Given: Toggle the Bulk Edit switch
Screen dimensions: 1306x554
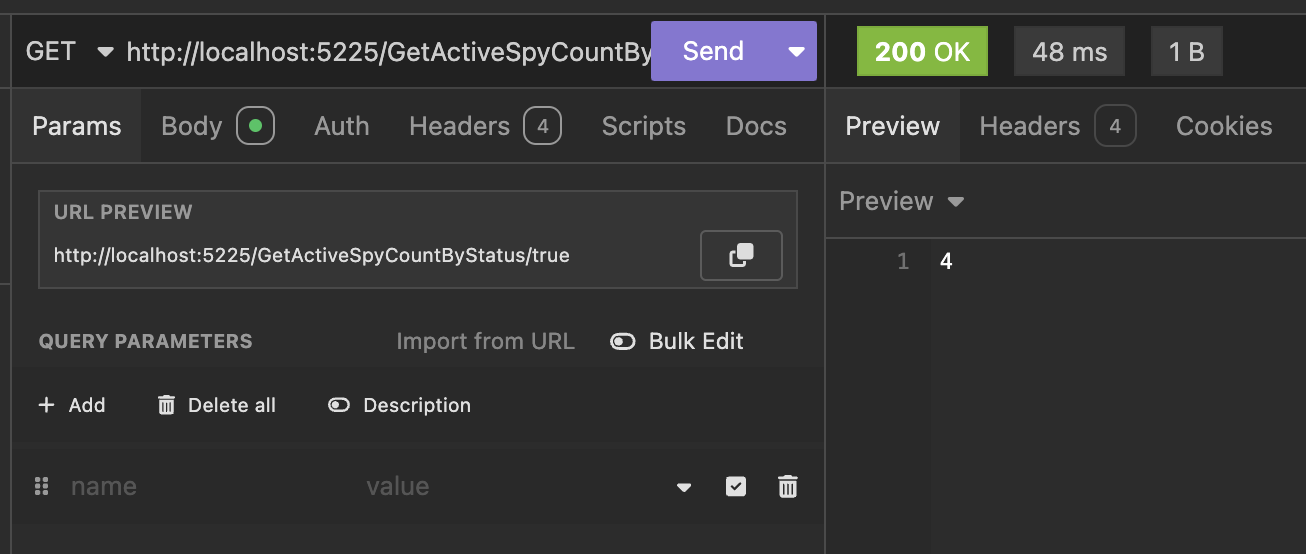Looking at the screenshot, I should pos(623,342).
